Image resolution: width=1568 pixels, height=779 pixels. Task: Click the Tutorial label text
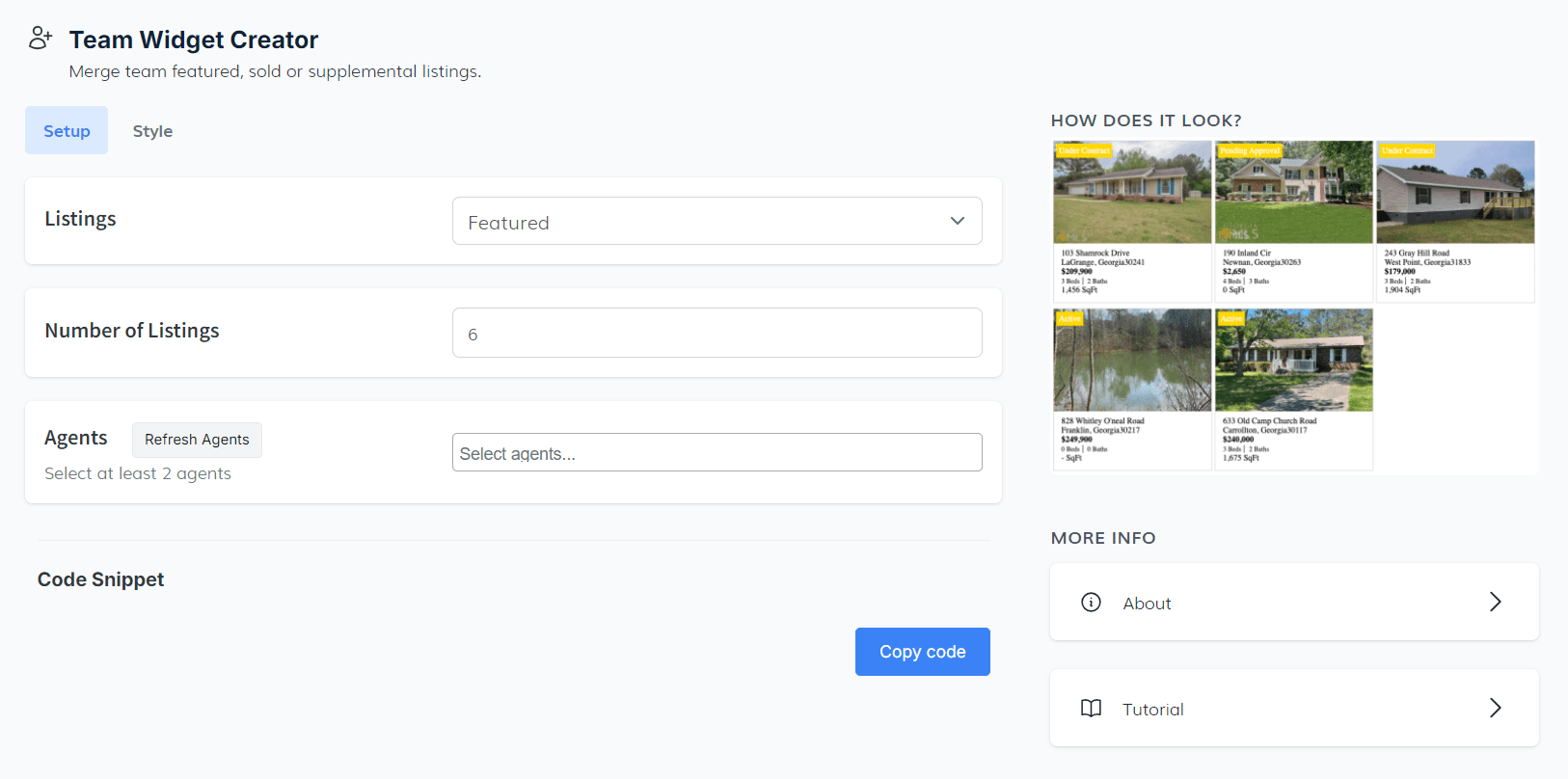pos(1152,710)
